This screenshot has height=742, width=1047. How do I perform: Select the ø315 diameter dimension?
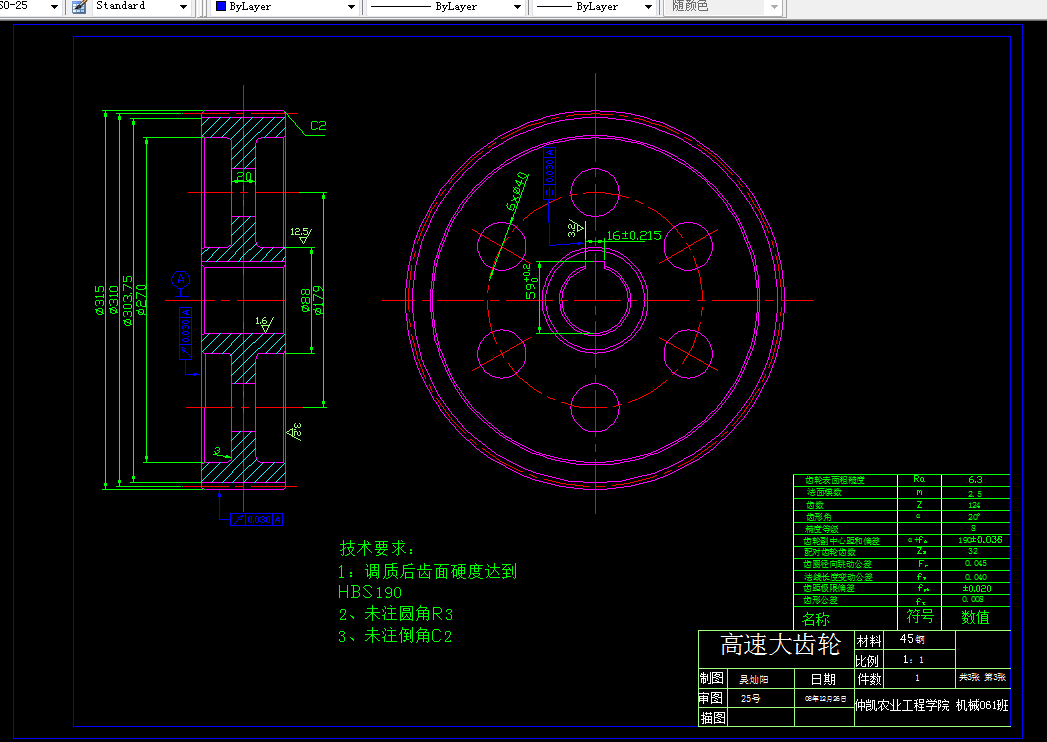pos(99,300)
